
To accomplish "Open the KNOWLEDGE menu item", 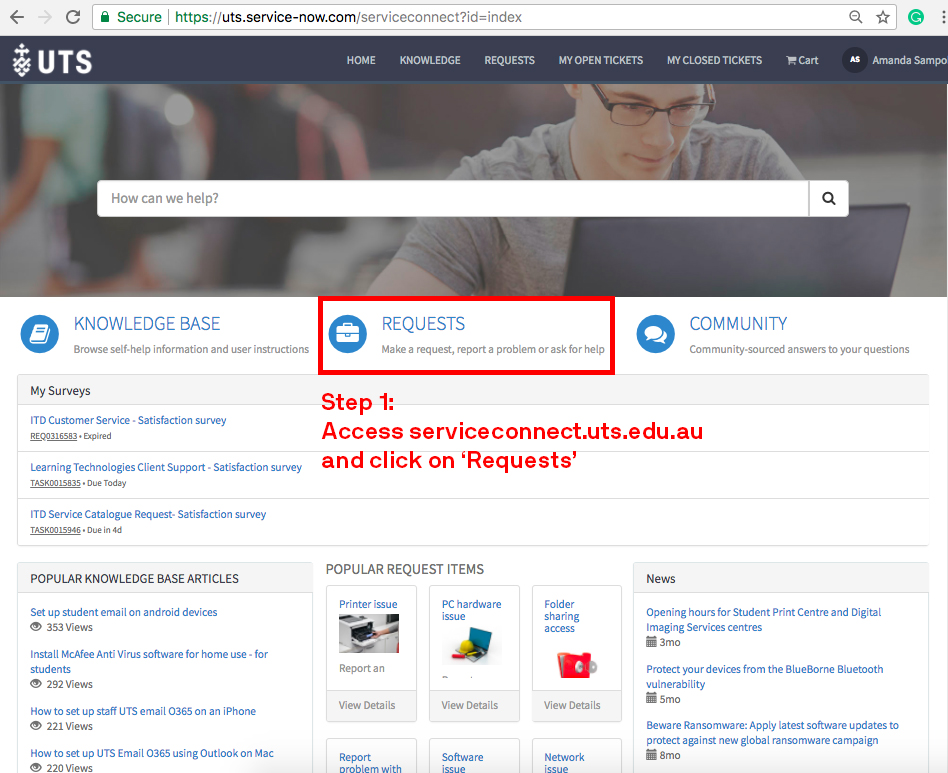I will (x=430, y=60).
